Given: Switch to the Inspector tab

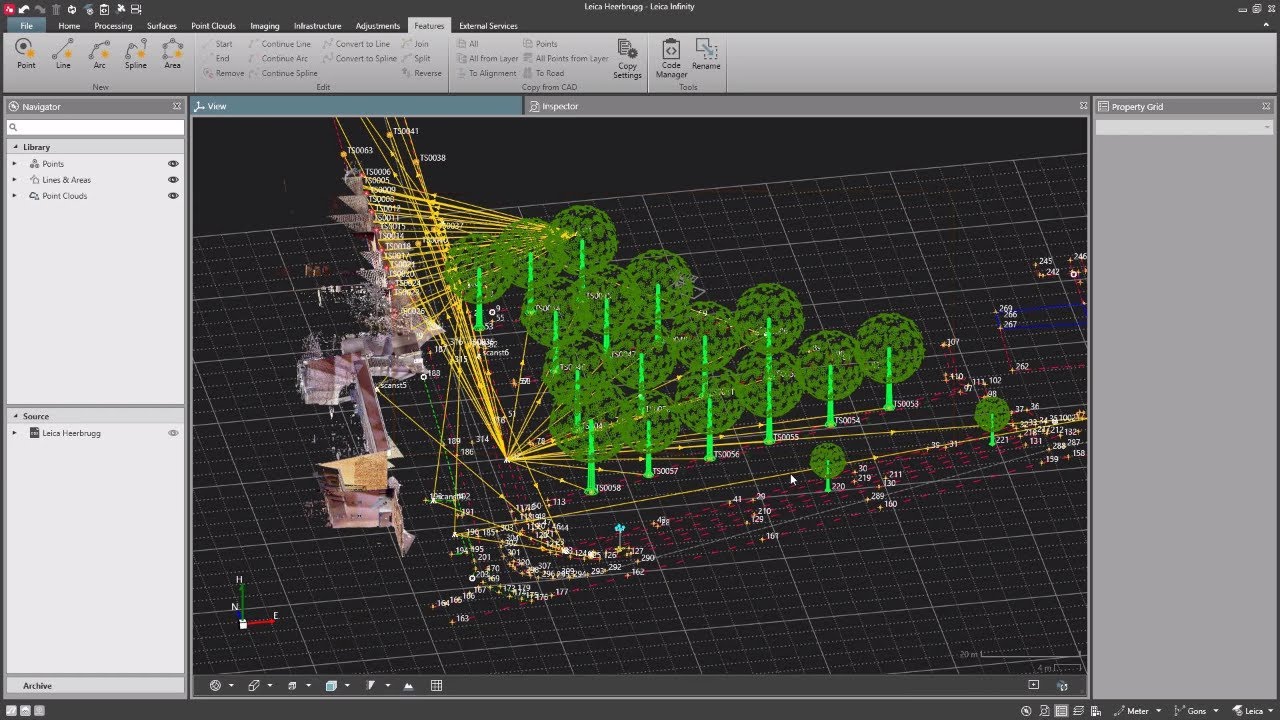Looking at the screenshot, I should 560,106.
